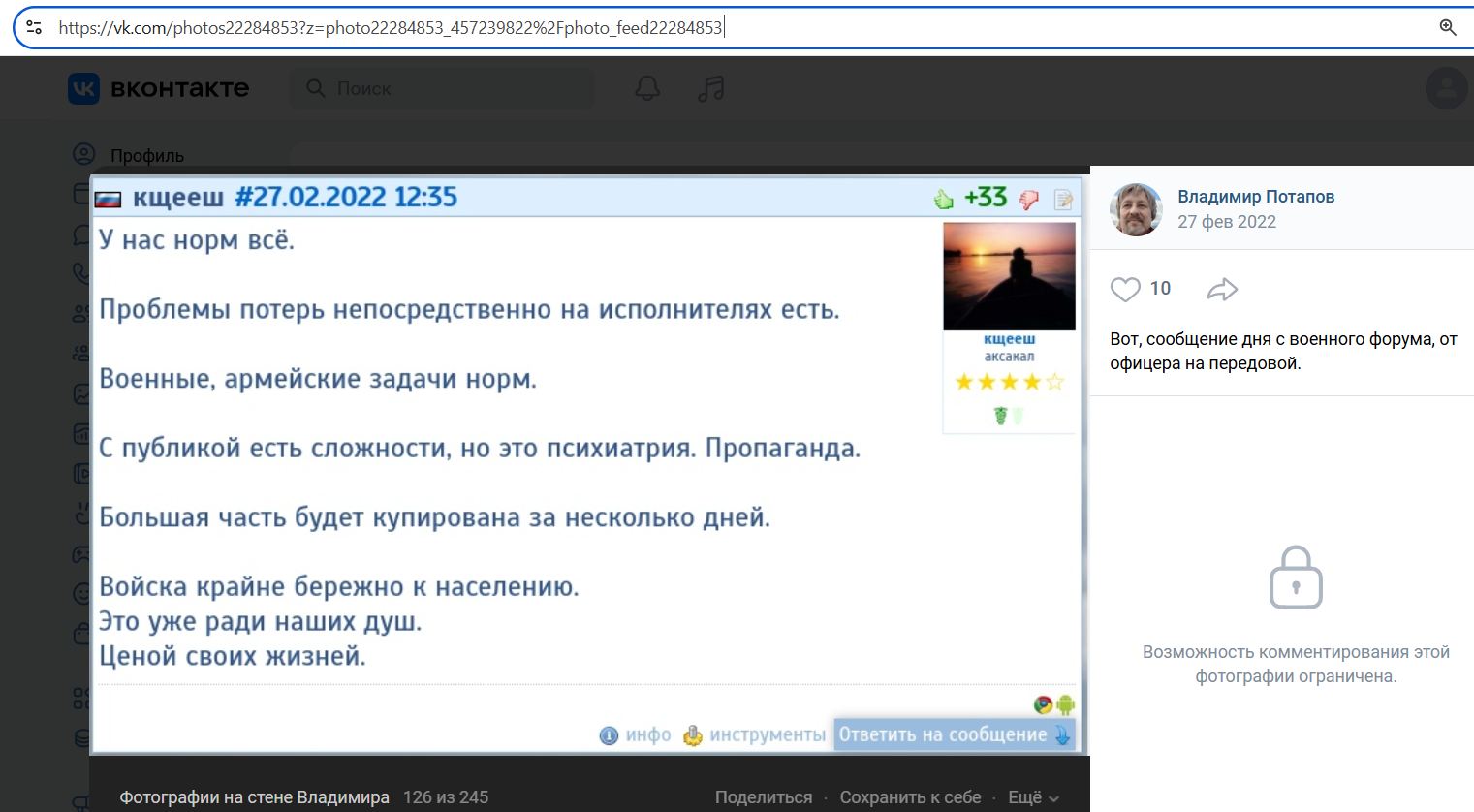Viewport: 1474px width, 812px height.
Task: Open the notifications bell
Action: click(x=647, y=88)
